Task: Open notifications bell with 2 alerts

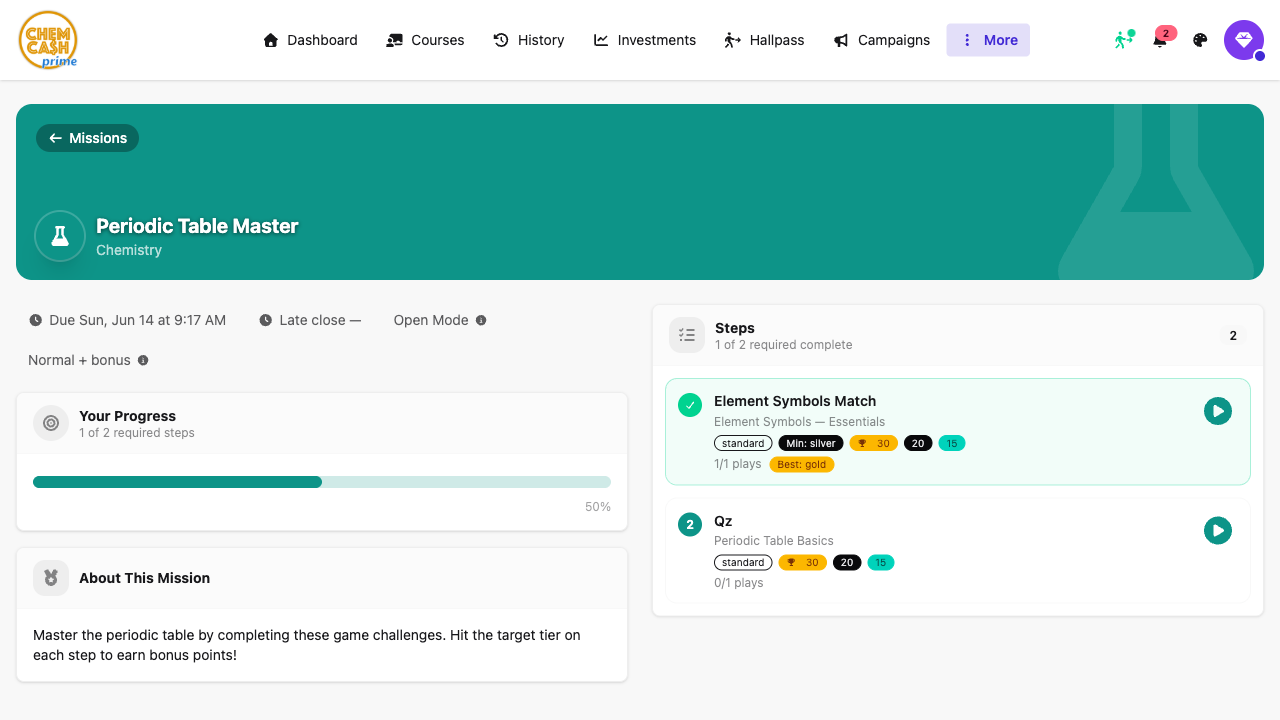Action: (1161, 39)
